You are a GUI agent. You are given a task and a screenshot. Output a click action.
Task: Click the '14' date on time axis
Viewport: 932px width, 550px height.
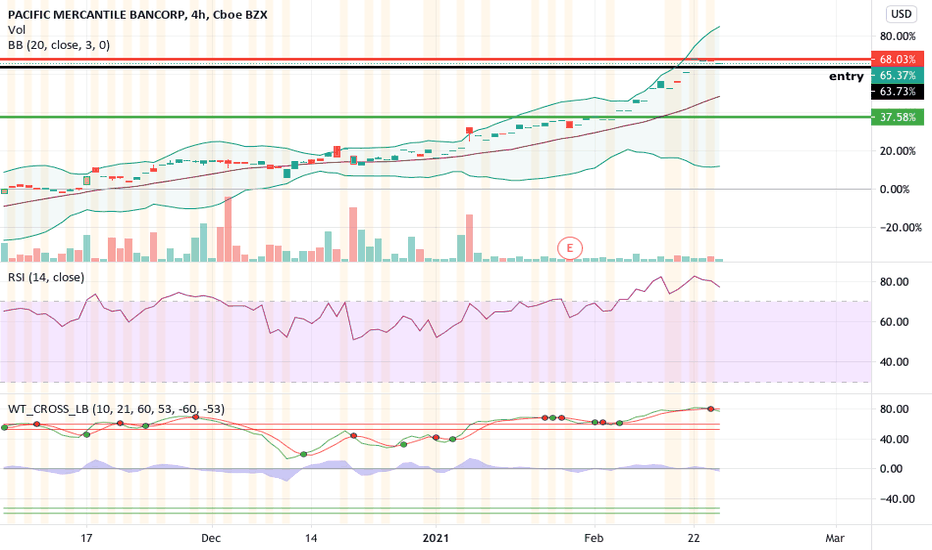tap(311, 538)
